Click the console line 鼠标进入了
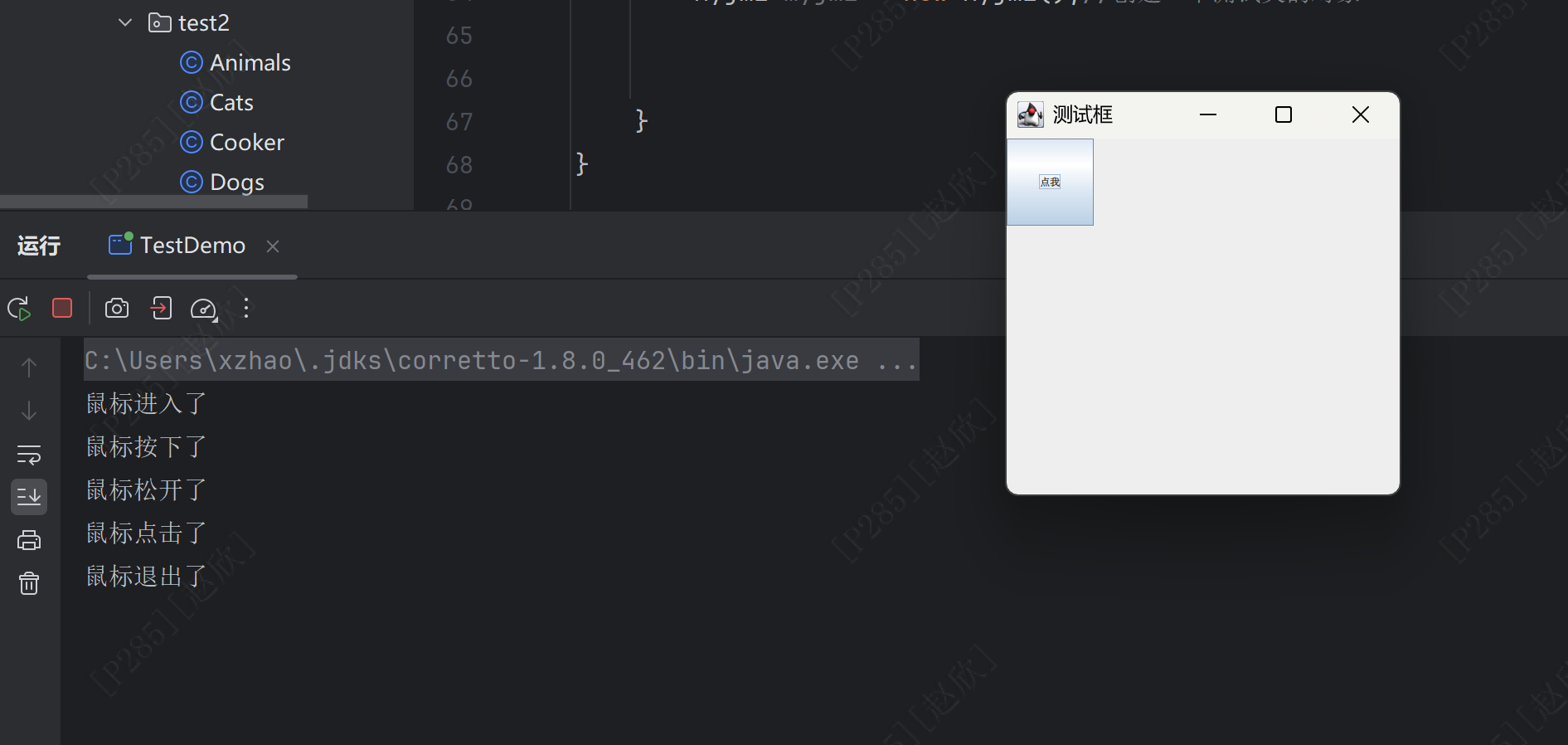The height and width of the screenshot is (745, 1568). (x=146, y=404)
